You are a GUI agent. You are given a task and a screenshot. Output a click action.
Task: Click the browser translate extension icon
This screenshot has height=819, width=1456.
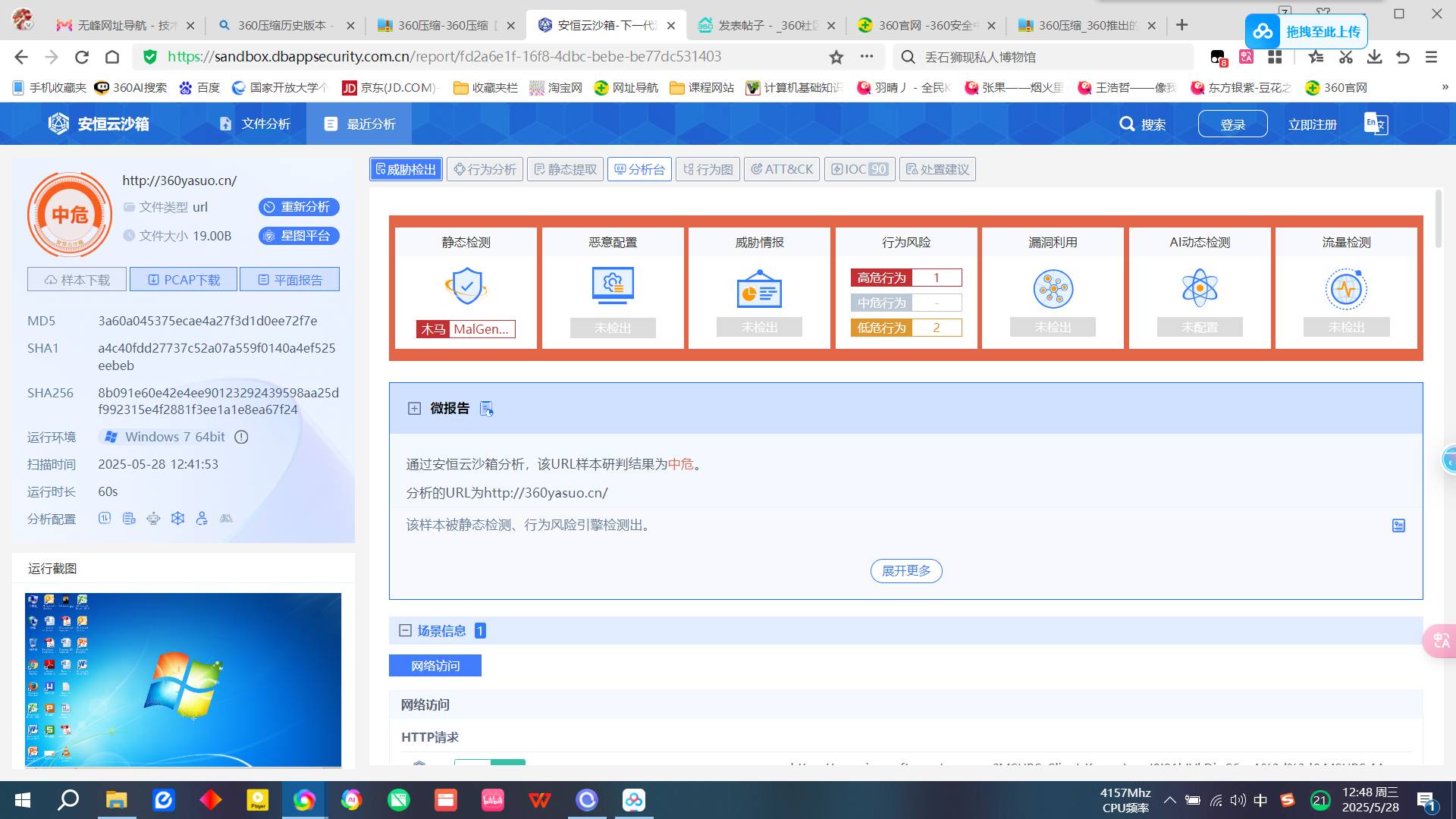pos(1246,57)
